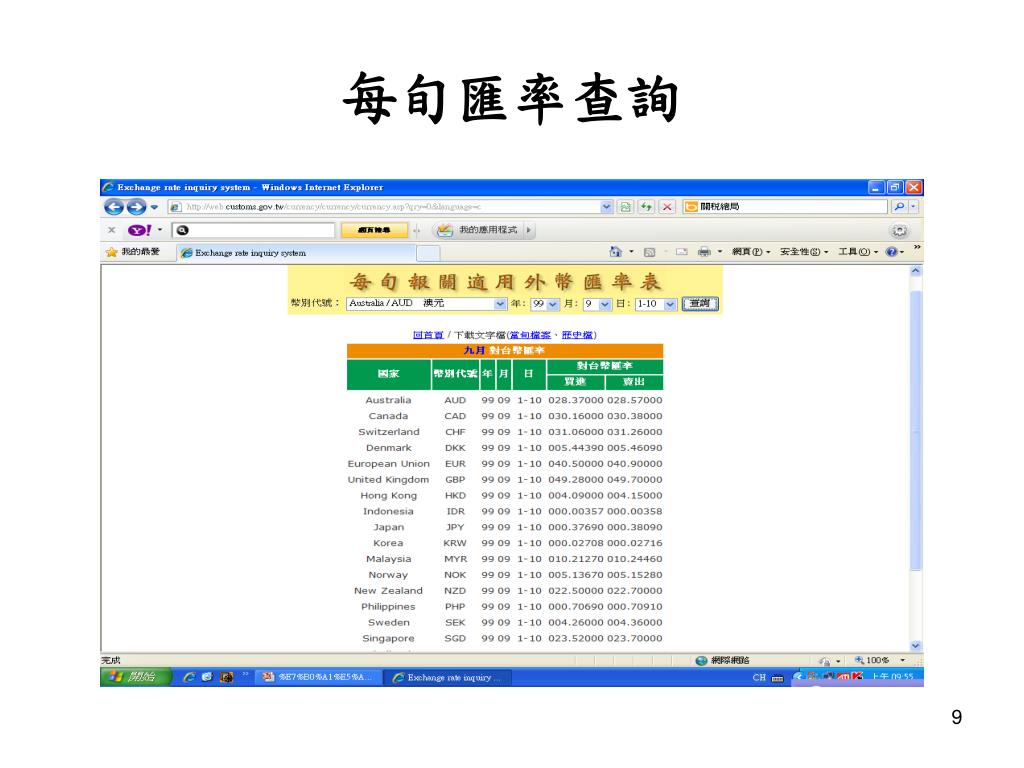Open the 工具(O) menu
The image size is (1024, 768).
tap(858, 251)
